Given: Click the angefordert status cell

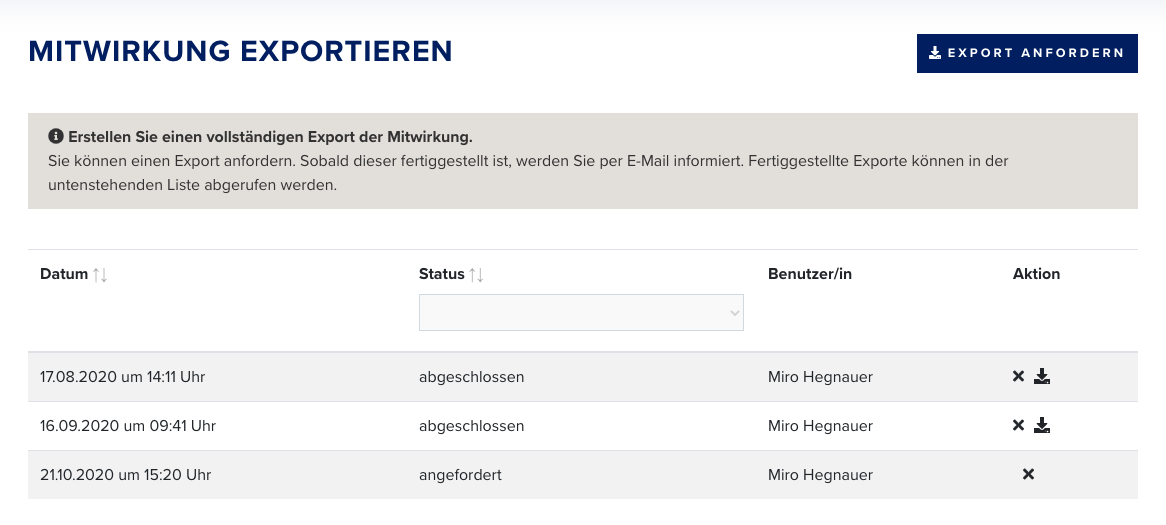Looking at the screenshot, I should [460, 474].
